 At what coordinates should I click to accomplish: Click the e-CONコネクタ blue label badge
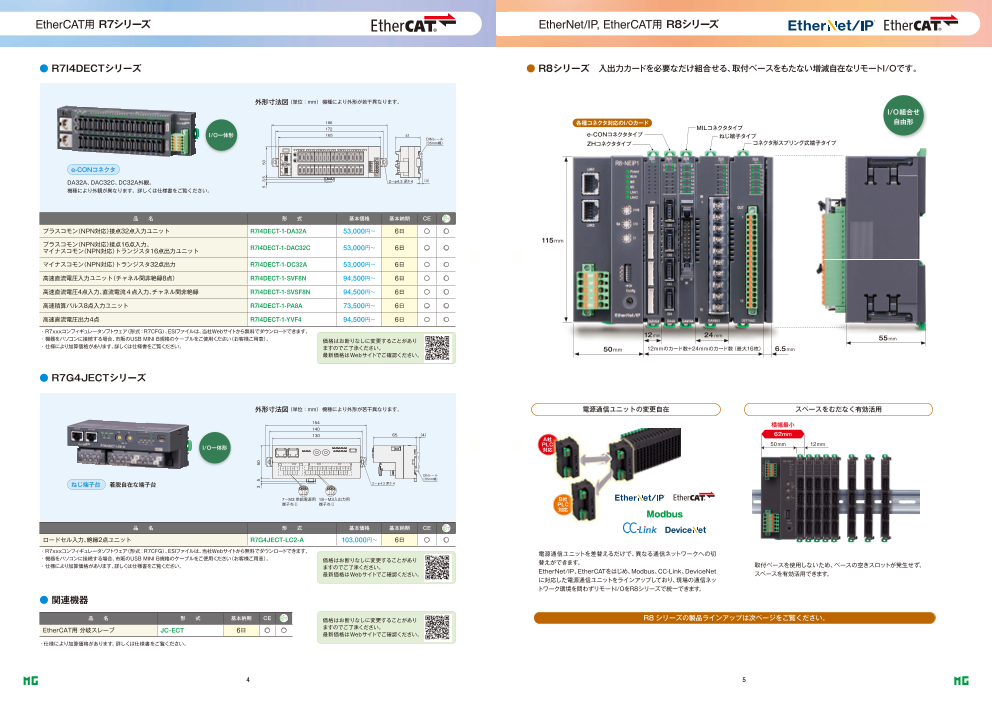pos(93,170)
